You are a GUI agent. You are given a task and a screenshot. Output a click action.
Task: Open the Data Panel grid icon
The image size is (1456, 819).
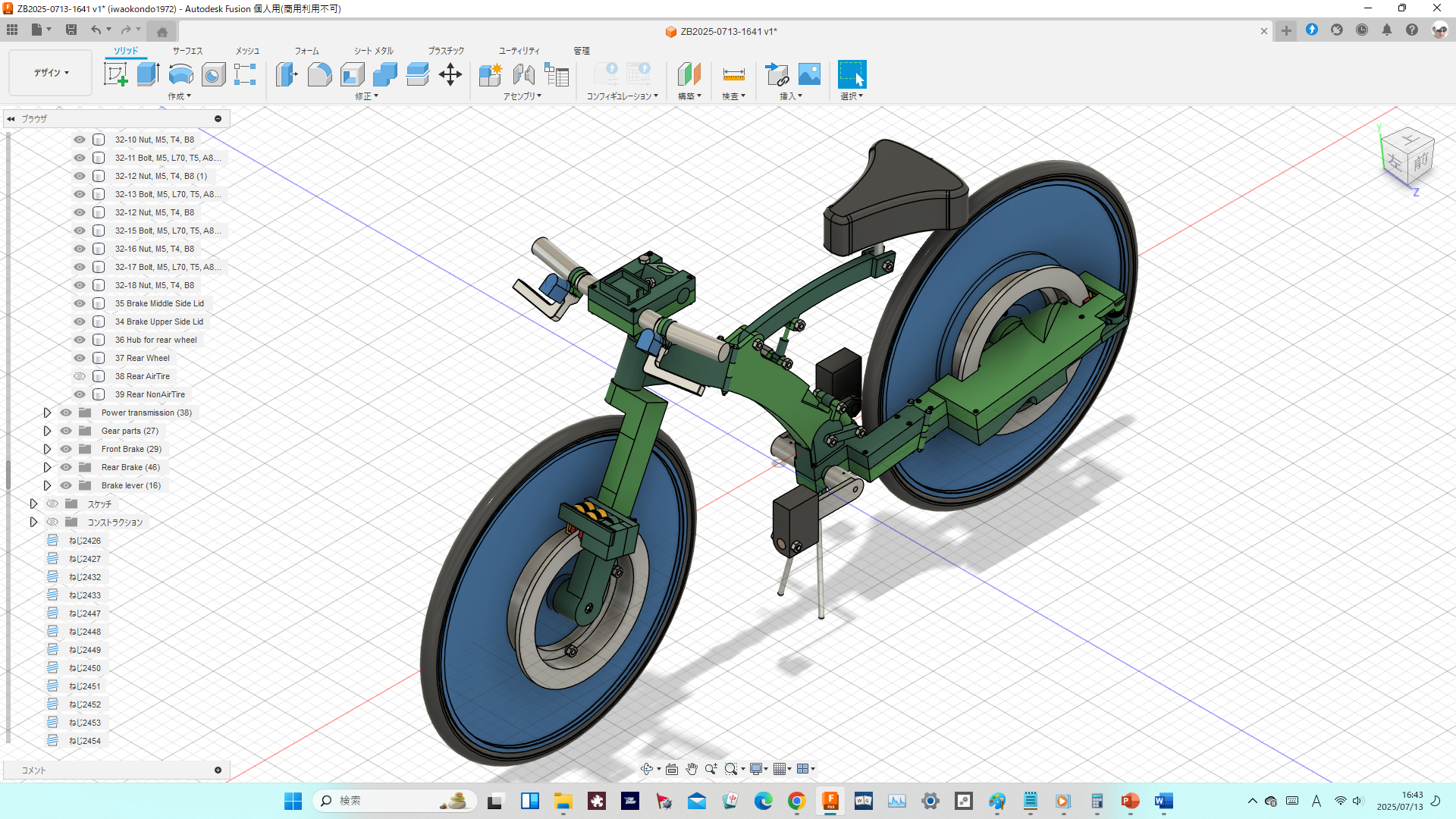[12, 30]
